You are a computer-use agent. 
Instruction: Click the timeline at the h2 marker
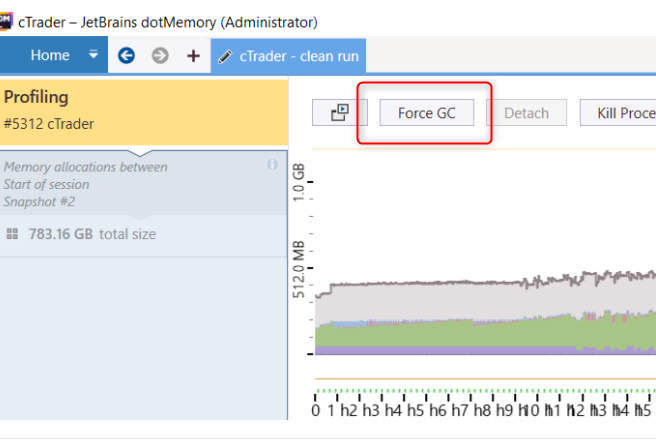point(348,410)
